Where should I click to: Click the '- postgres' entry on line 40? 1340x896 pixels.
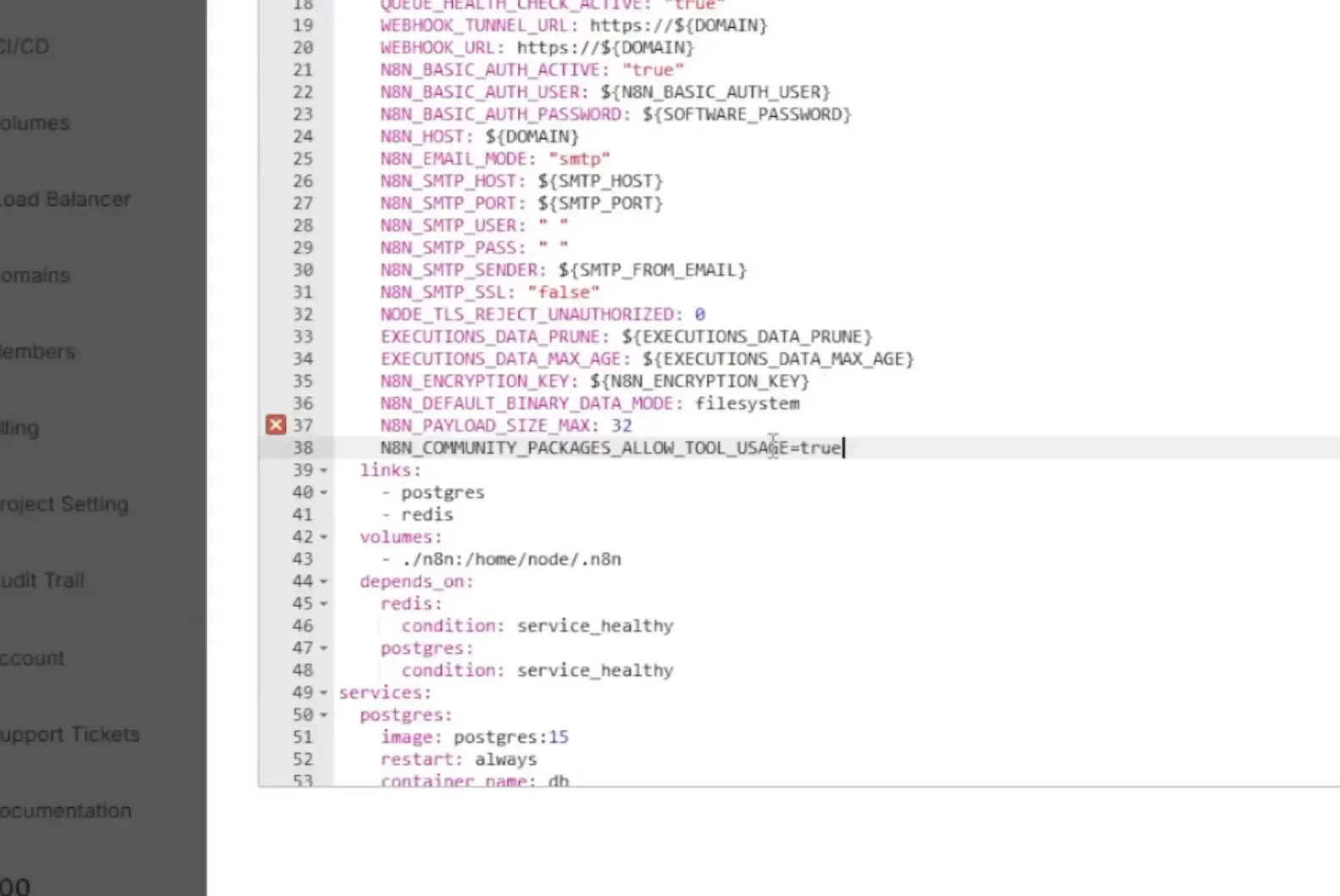click(433, 493)
